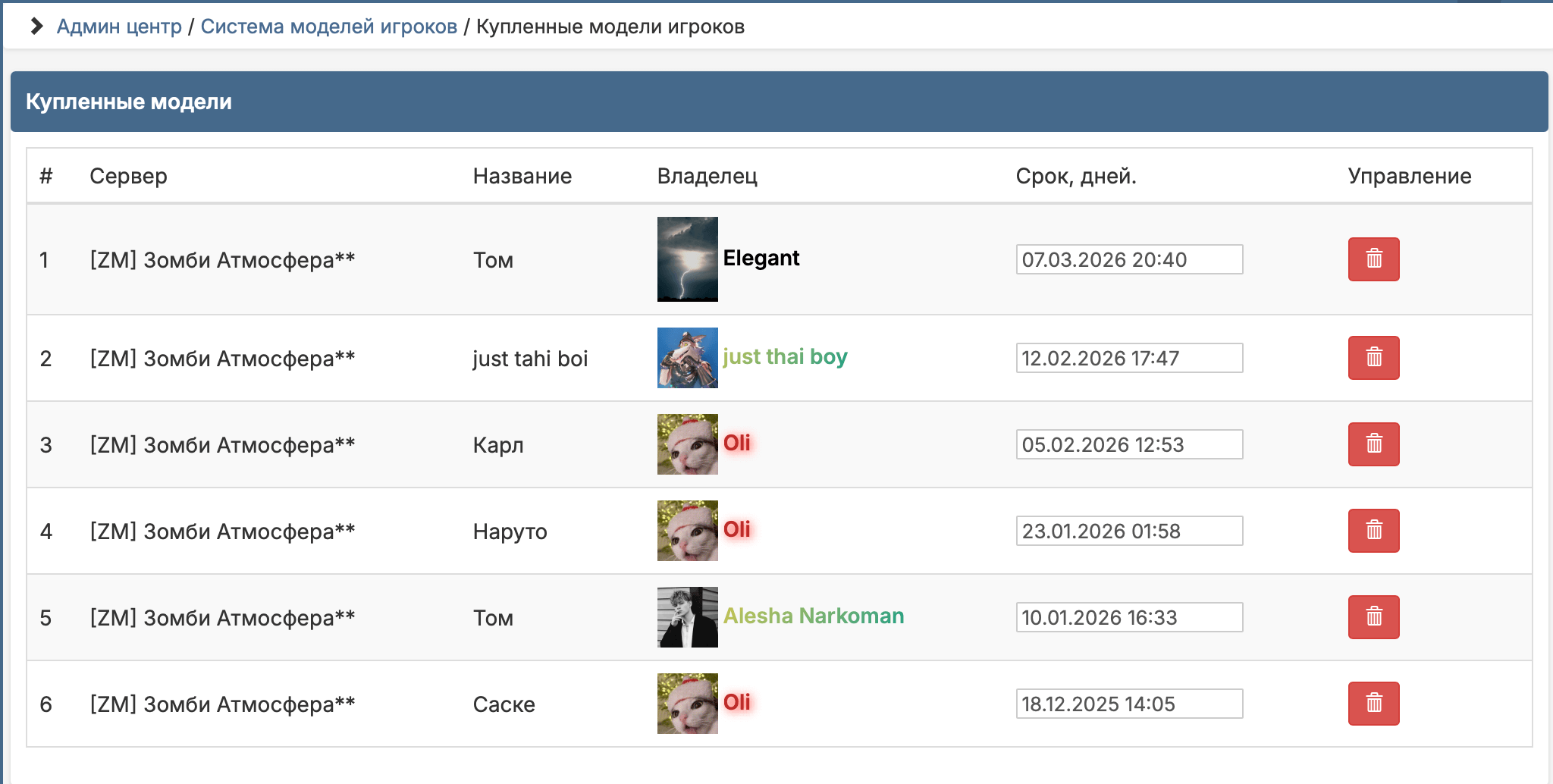Delete the model owned by Elegant
This screenshot has width=1553, height=784.
click(x=1373, y=259)
